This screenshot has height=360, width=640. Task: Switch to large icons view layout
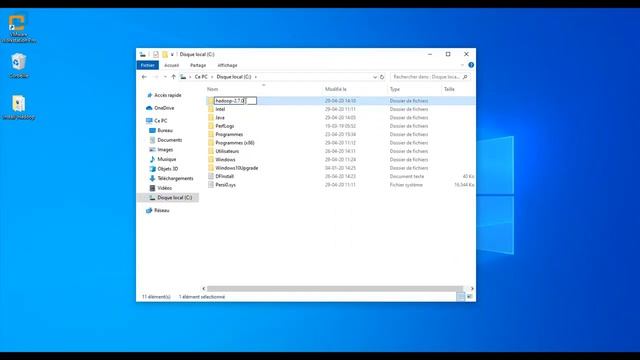[470, 297]
